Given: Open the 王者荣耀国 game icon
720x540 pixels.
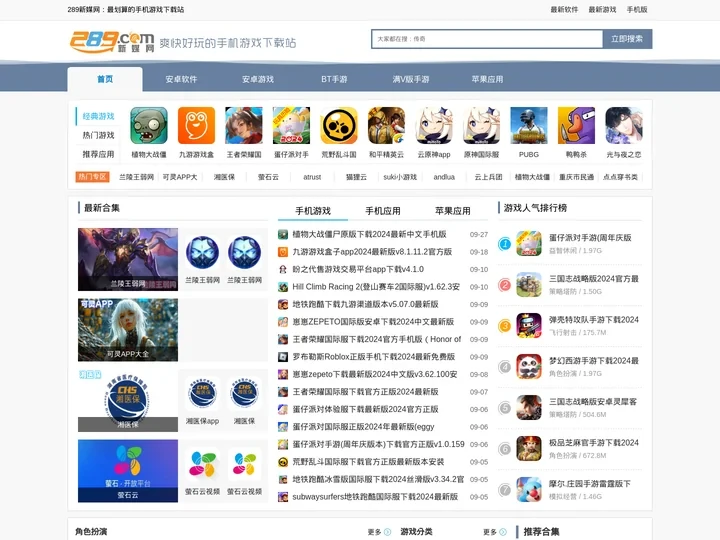Looking at the screenshot, I should point(244,125).
